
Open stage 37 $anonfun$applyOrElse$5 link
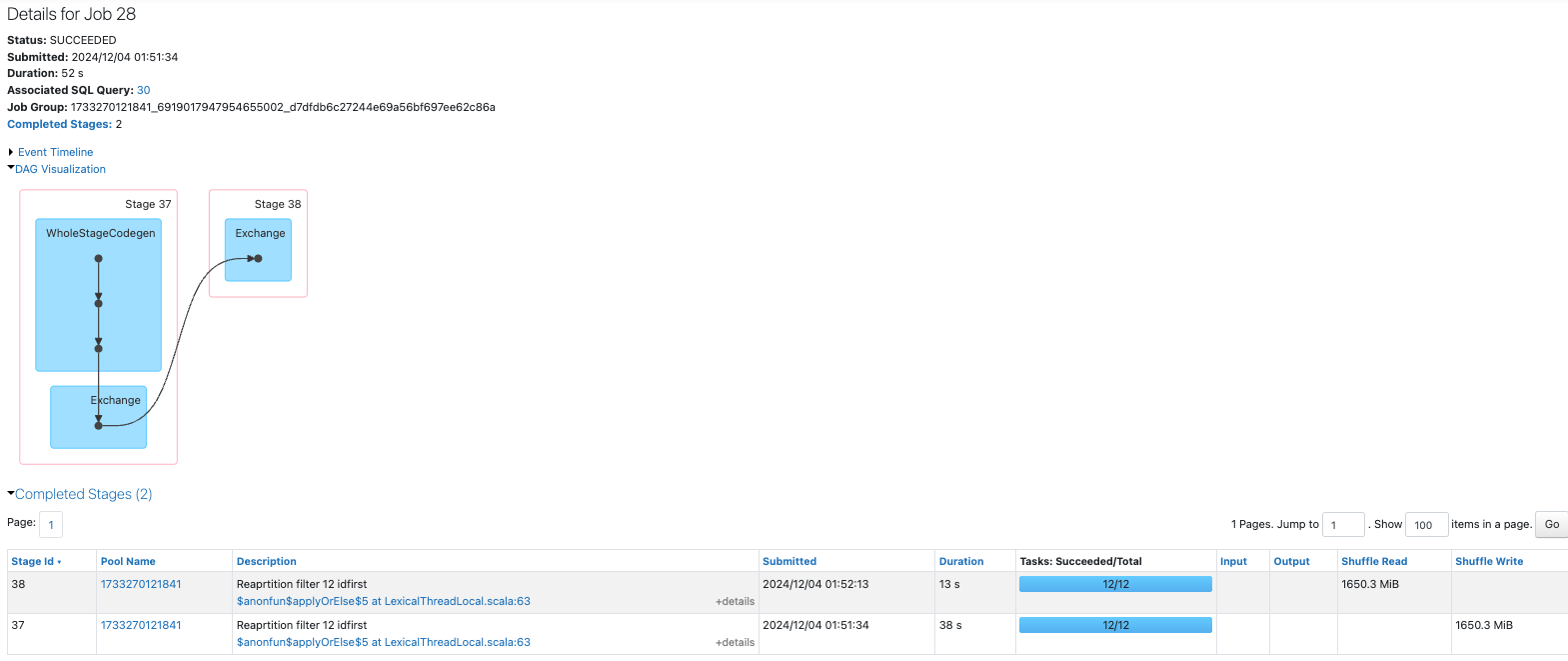384,642
